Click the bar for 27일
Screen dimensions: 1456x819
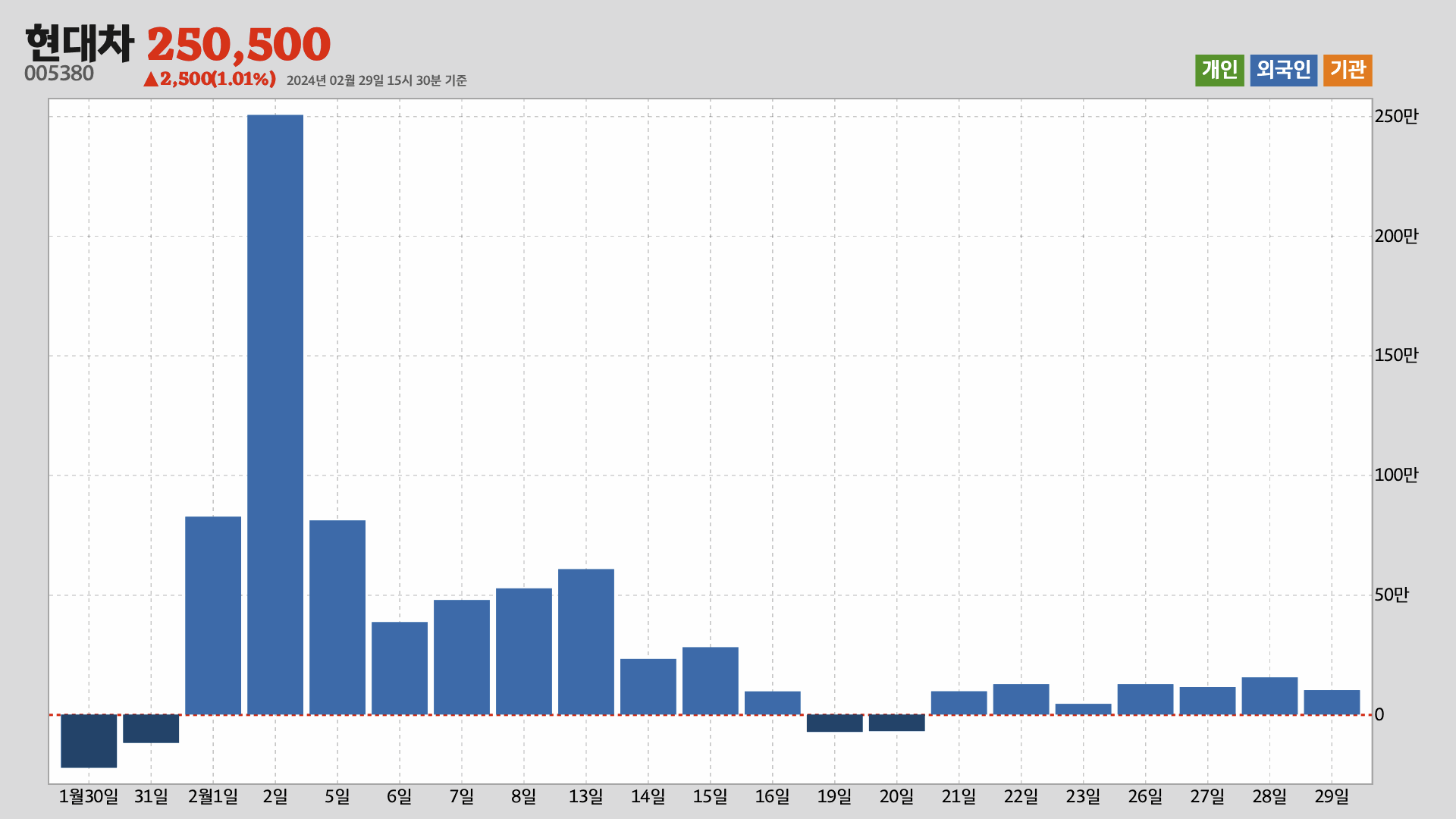click(1208, 701)
